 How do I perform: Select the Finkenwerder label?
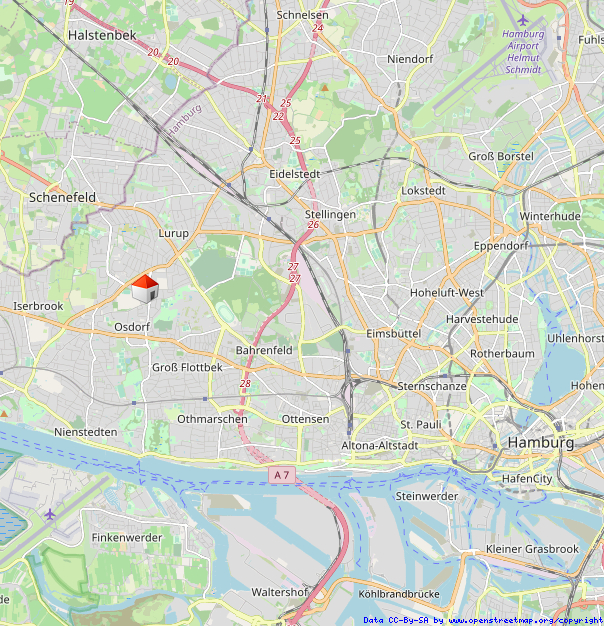point(127,537)
